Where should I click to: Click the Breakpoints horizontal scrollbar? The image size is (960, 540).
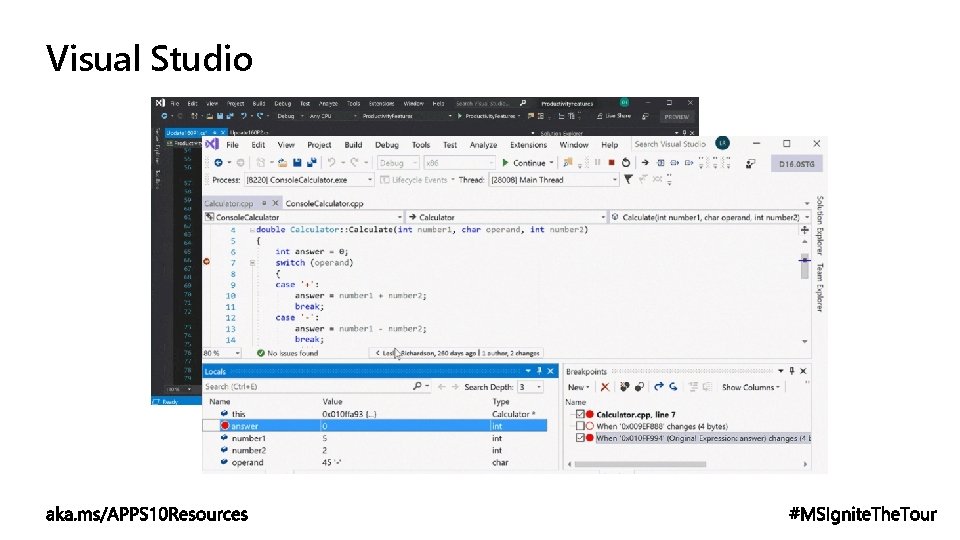pos(640,464)
